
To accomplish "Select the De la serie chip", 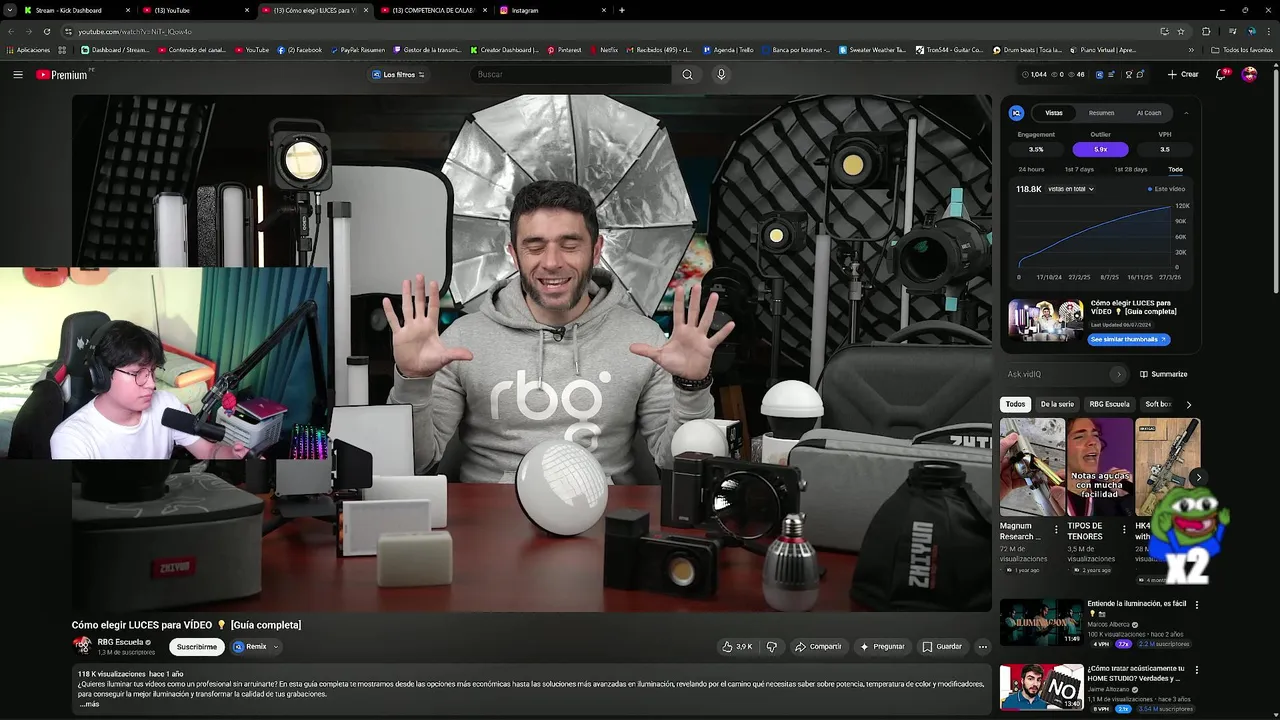I will coord(1057,404).
